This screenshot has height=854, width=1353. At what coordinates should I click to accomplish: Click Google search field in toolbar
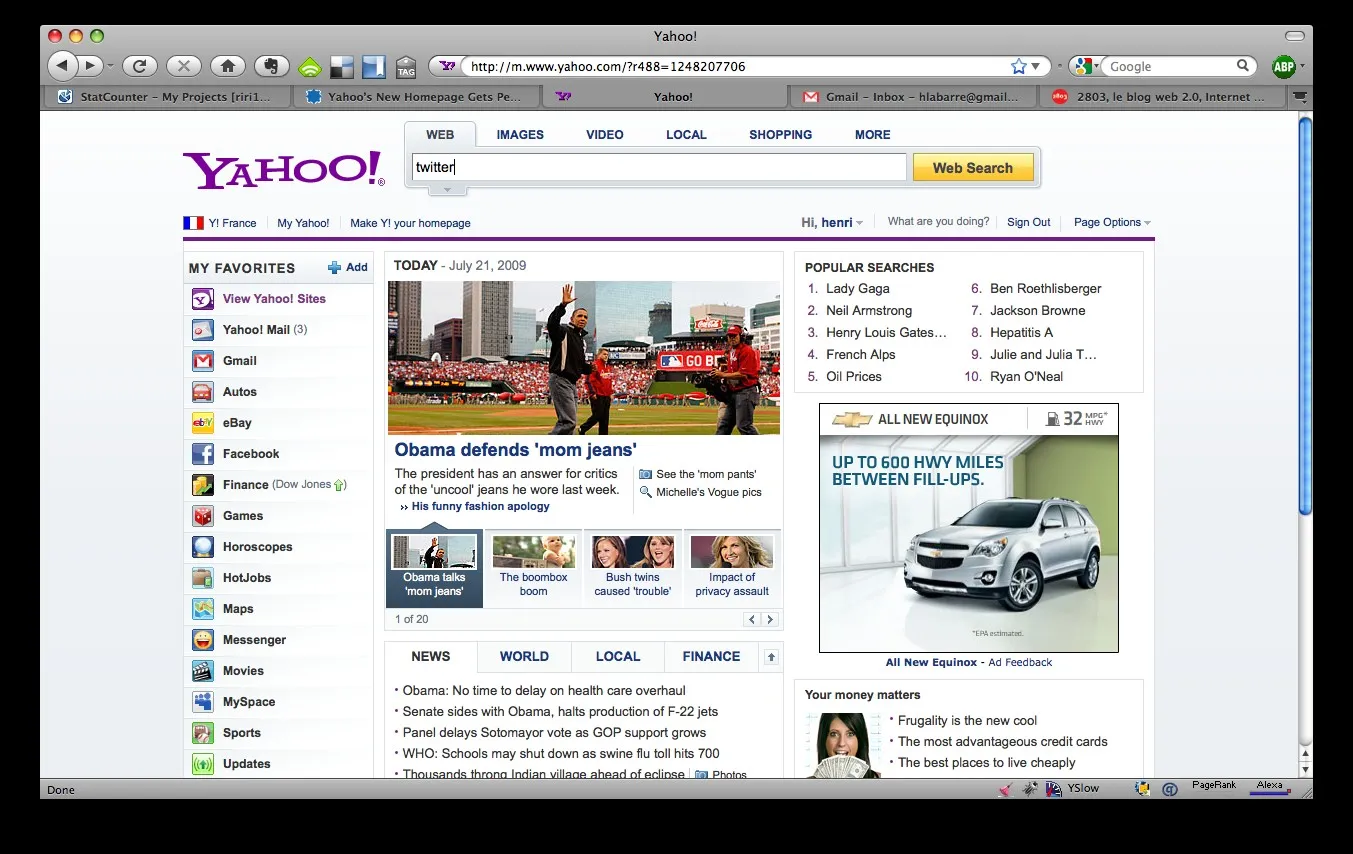[1172, 66]
